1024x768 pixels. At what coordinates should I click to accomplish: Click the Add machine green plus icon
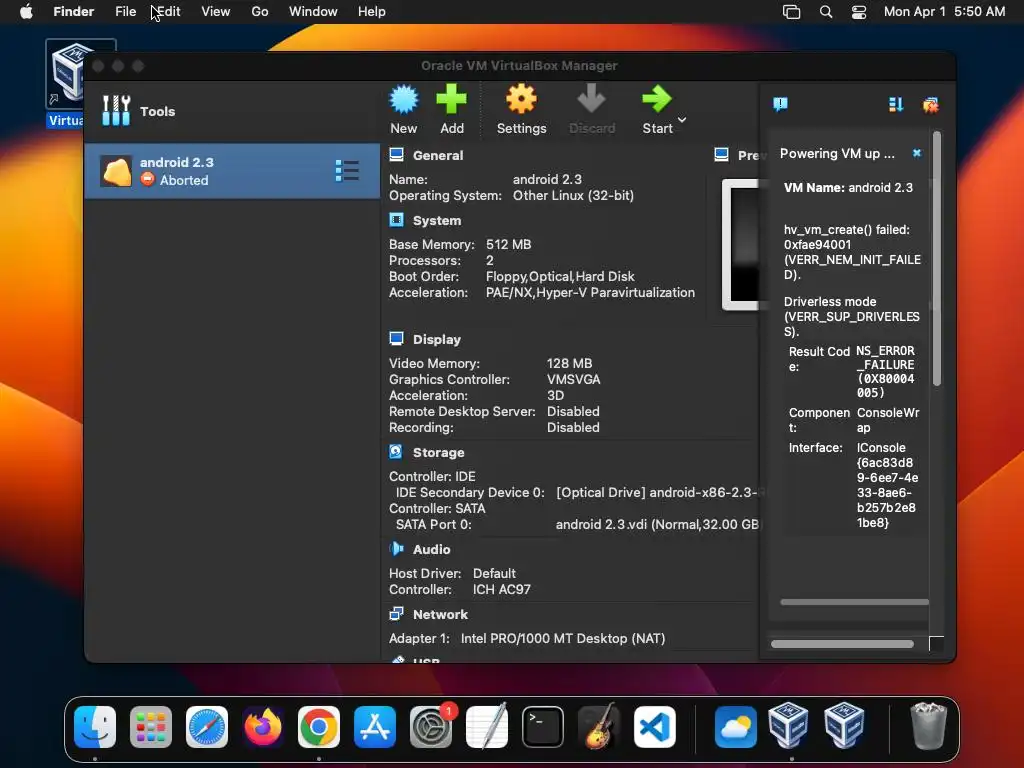451,99
